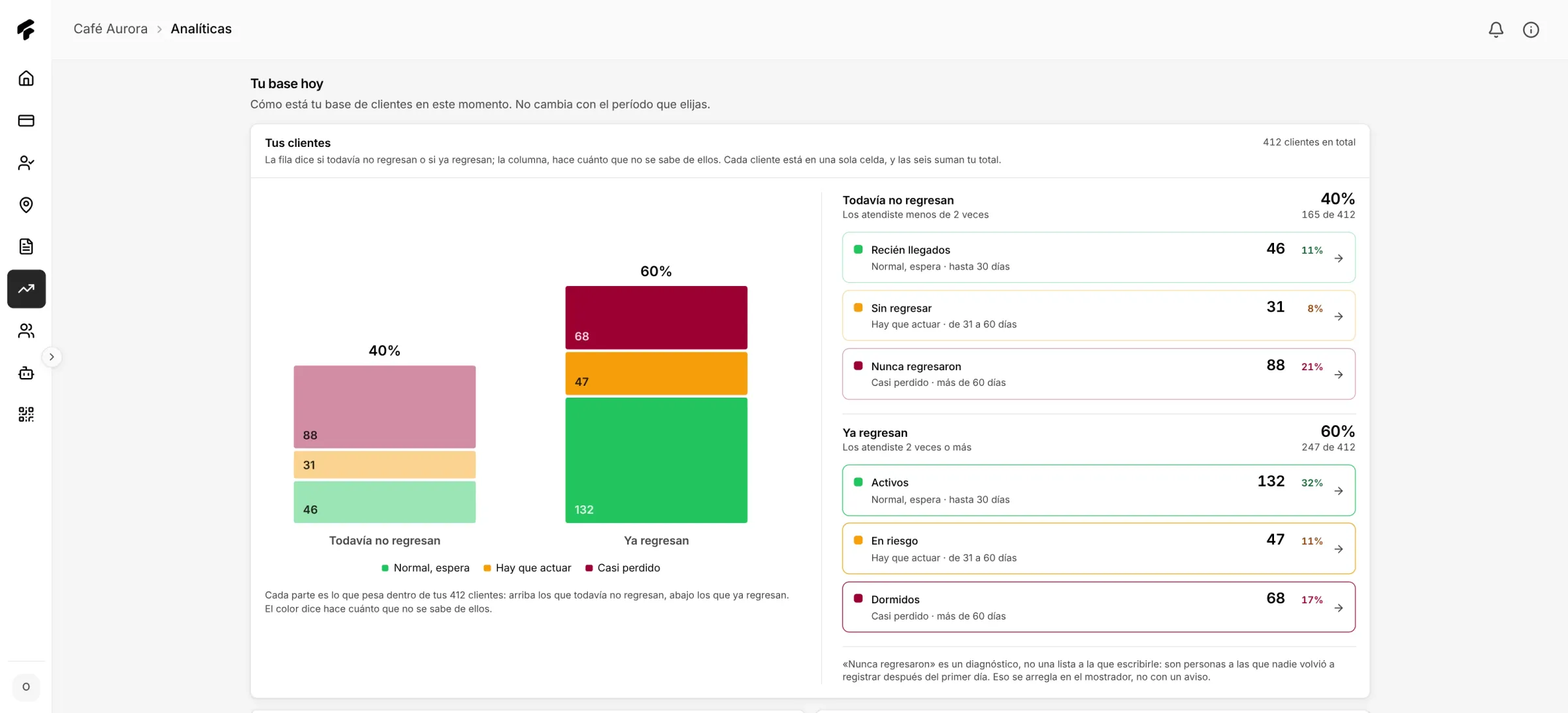Click the 'Ya regresan' axis label

[x=656, y=541]
